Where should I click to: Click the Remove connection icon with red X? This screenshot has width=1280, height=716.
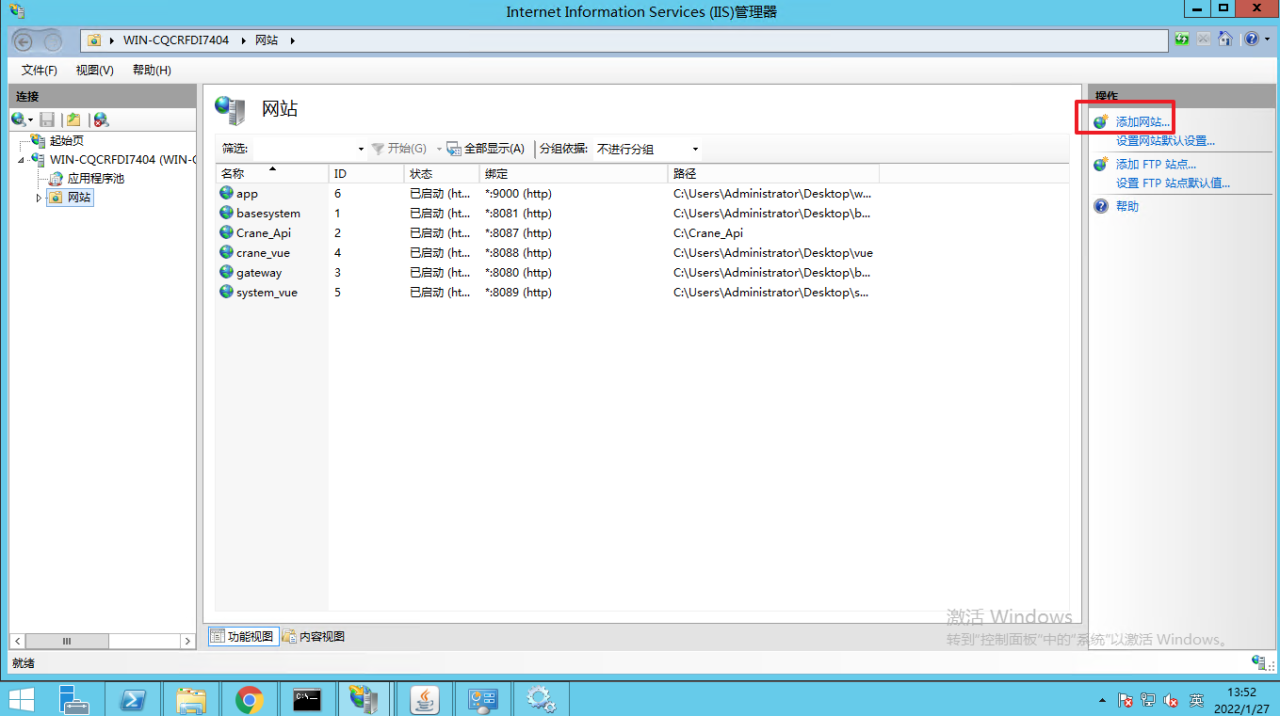(x=100, y=120)
